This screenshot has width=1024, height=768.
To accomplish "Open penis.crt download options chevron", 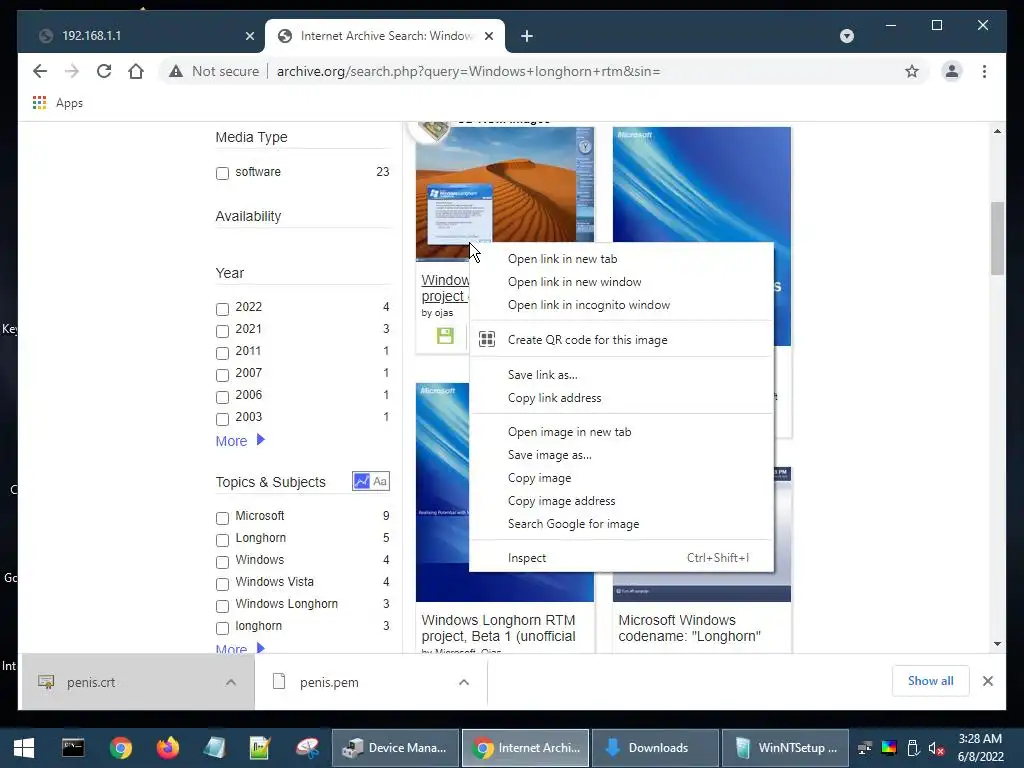I will point(231,682).
